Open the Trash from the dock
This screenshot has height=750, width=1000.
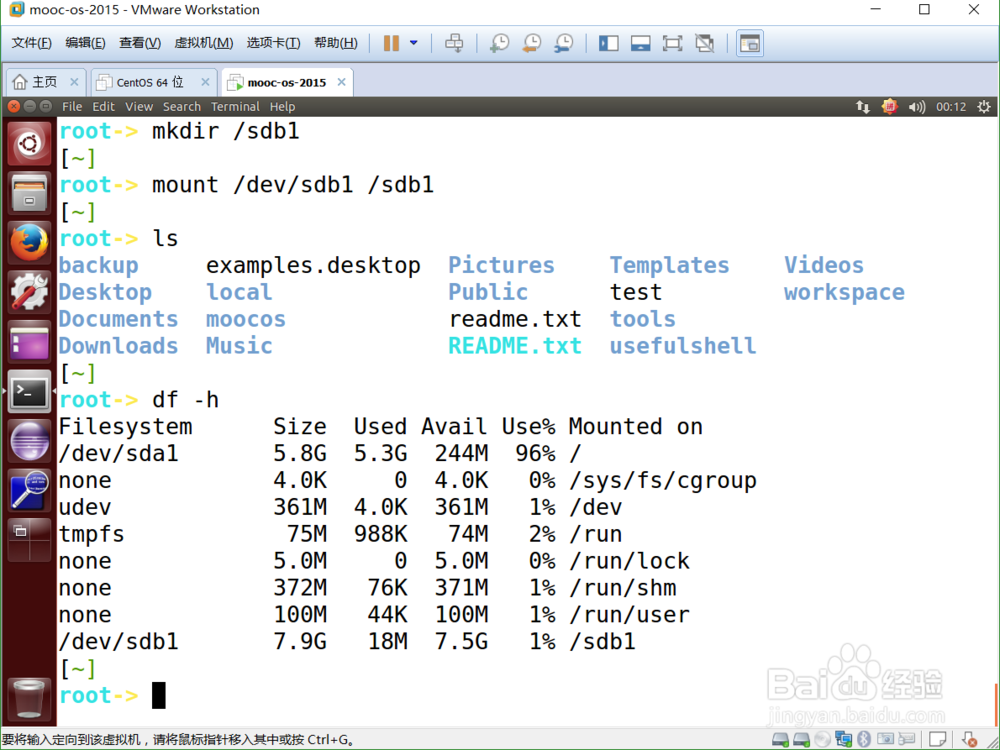click(x=29, y=698)
